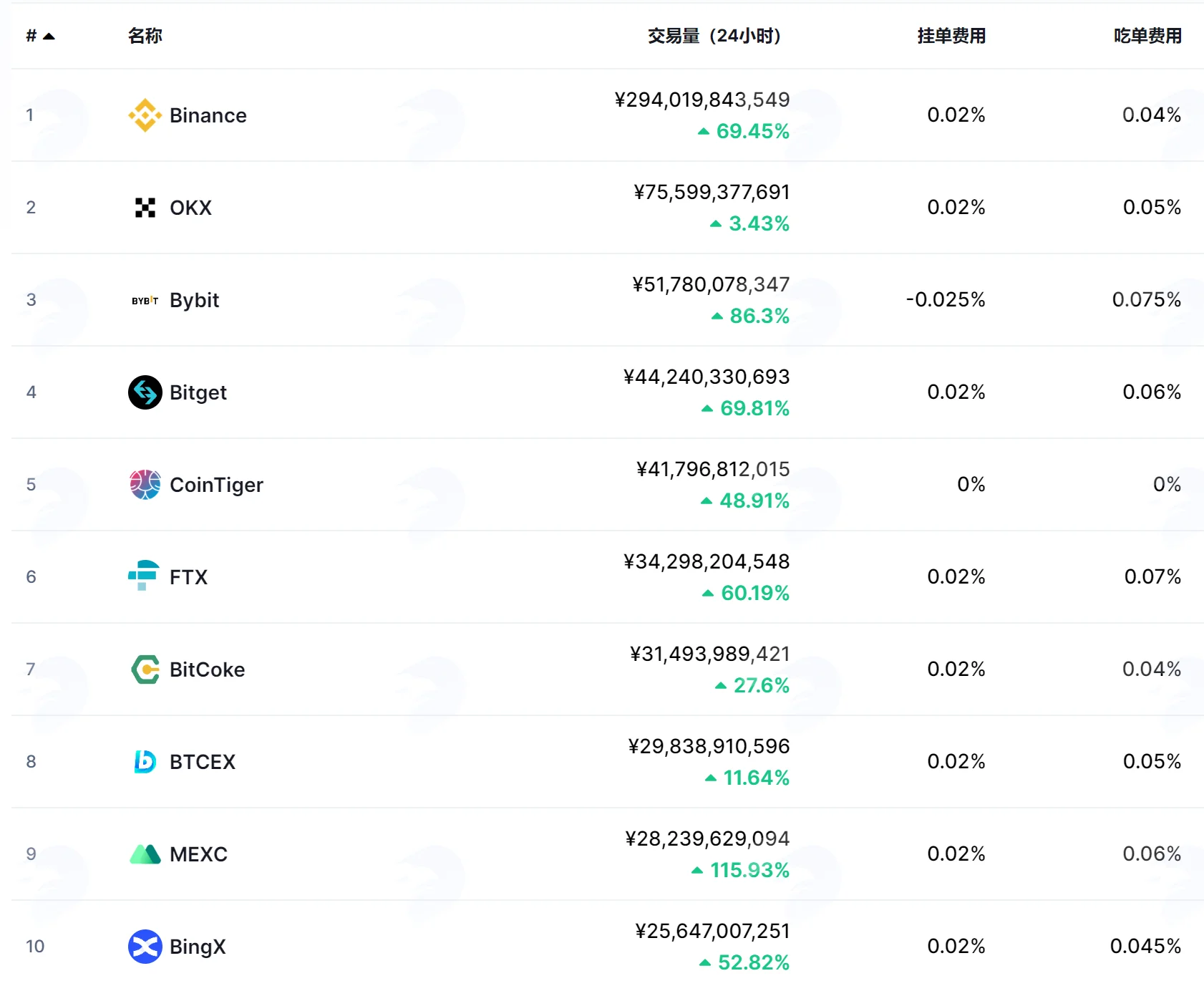
Task: Click the BitCoke logo icon
Action: coord(145,669)
